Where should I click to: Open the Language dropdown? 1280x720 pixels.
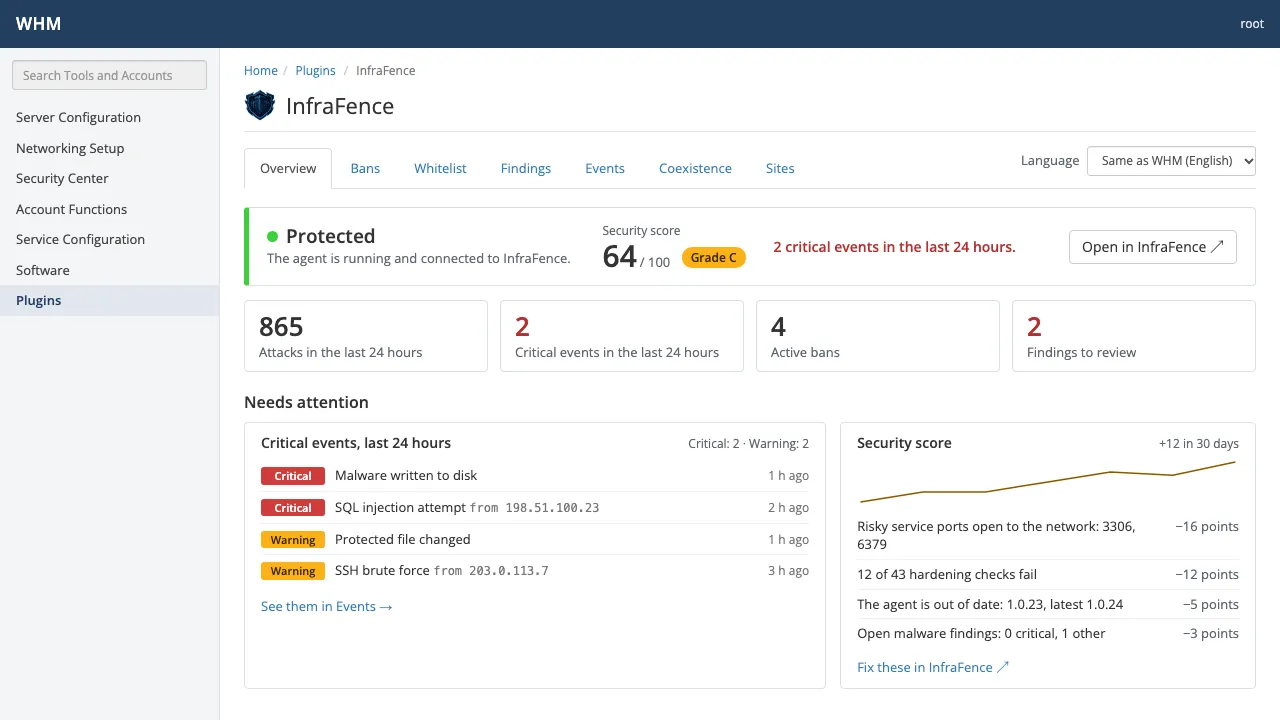pos(1171,161)
